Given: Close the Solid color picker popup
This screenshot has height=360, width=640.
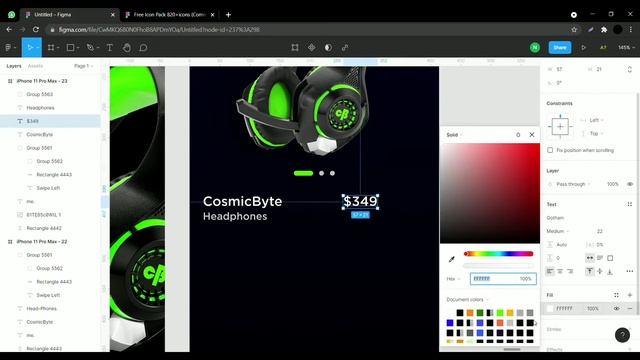Looking at the screenshot, I should pos(532,135).
